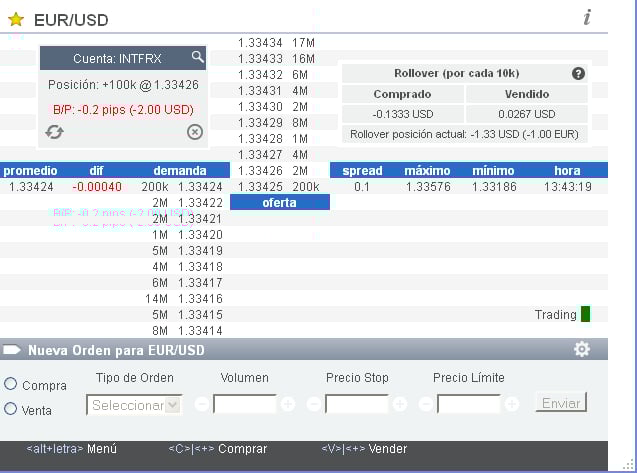This screenshot has width=637, height=473.
Task: Click the mínimo value 1.33186
Action: pos(494,187)
